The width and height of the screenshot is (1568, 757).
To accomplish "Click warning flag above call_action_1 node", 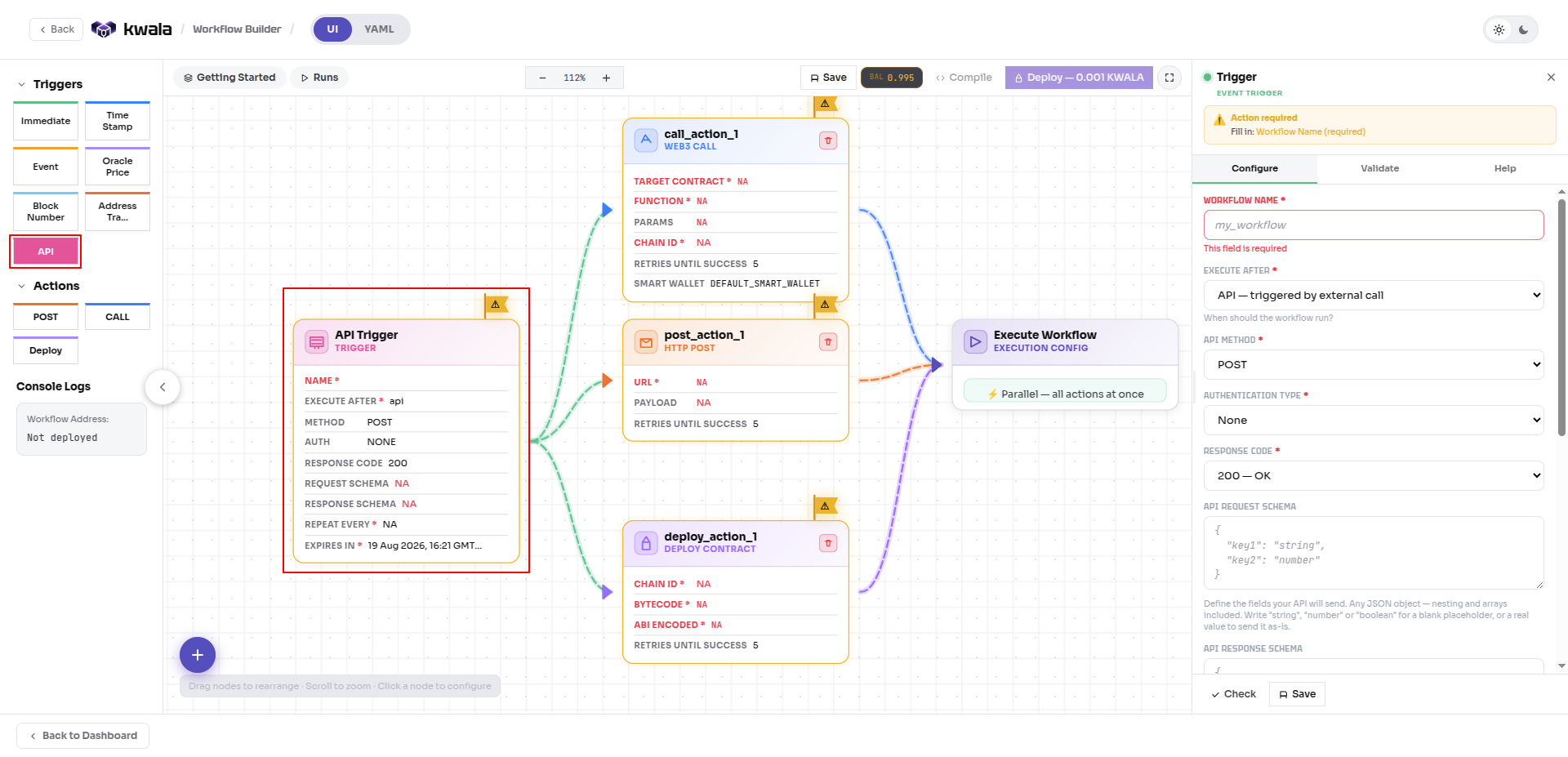I will pyautogui.click(x=826, y=104).
